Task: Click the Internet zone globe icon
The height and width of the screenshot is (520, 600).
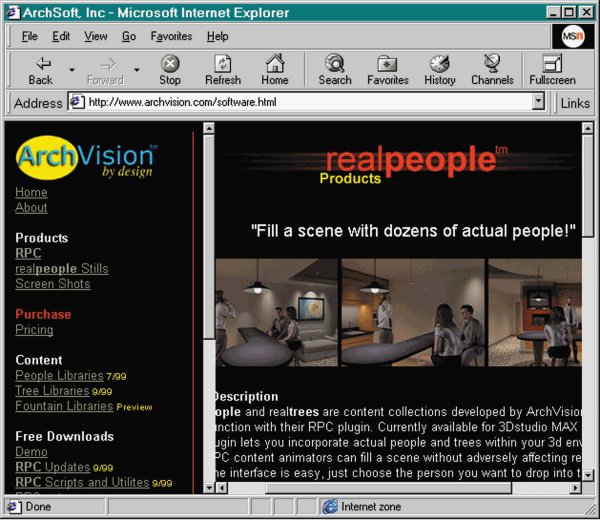Action: point(330,507)
